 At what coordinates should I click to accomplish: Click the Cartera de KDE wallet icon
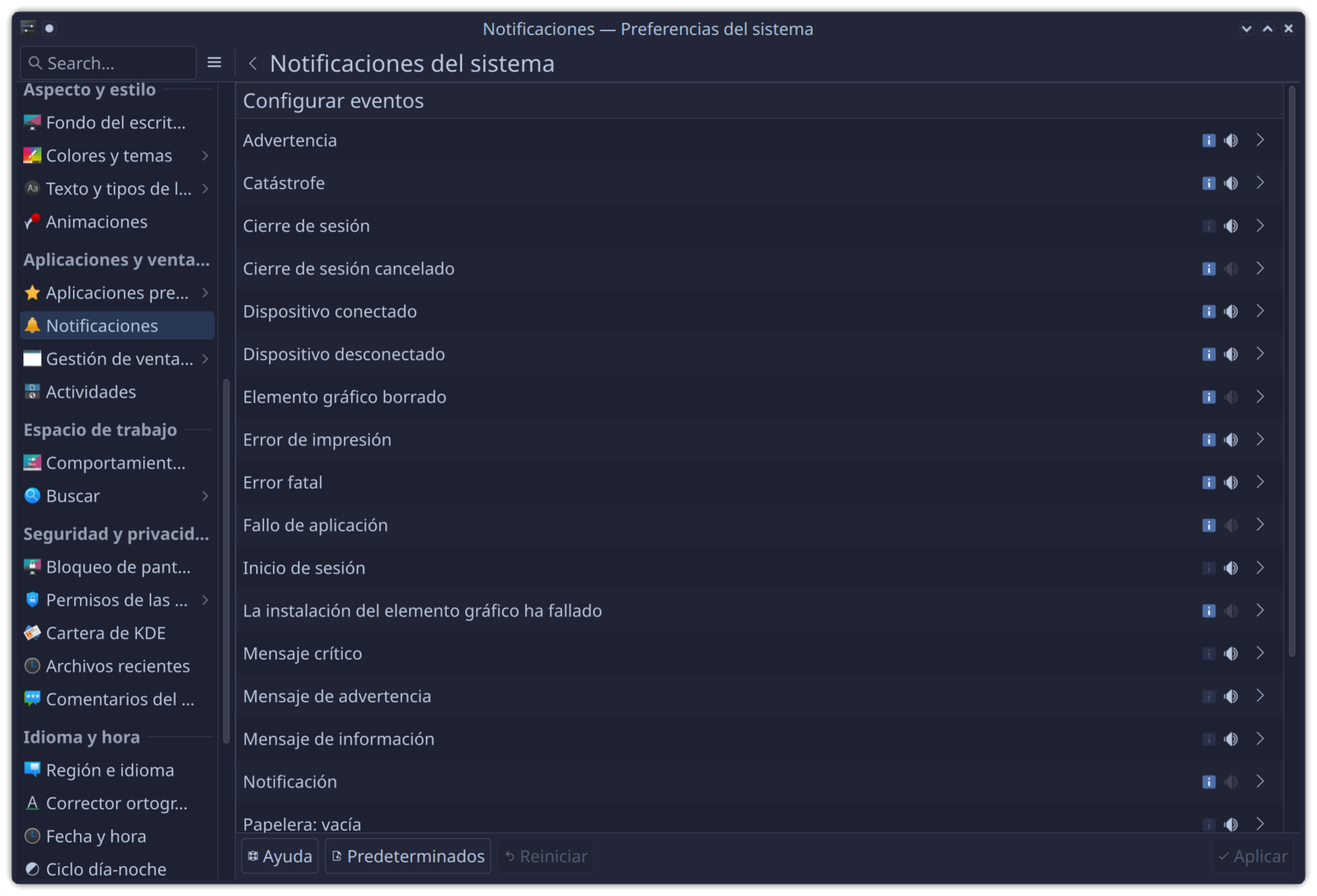tap(32, 633)
